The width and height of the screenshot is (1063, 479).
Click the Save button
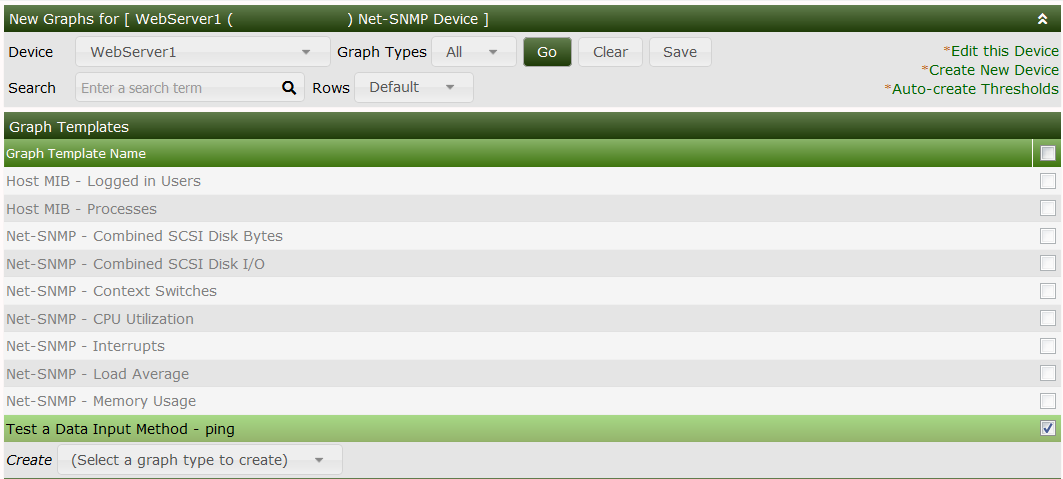pyautogui.click(x=680, y=52)
